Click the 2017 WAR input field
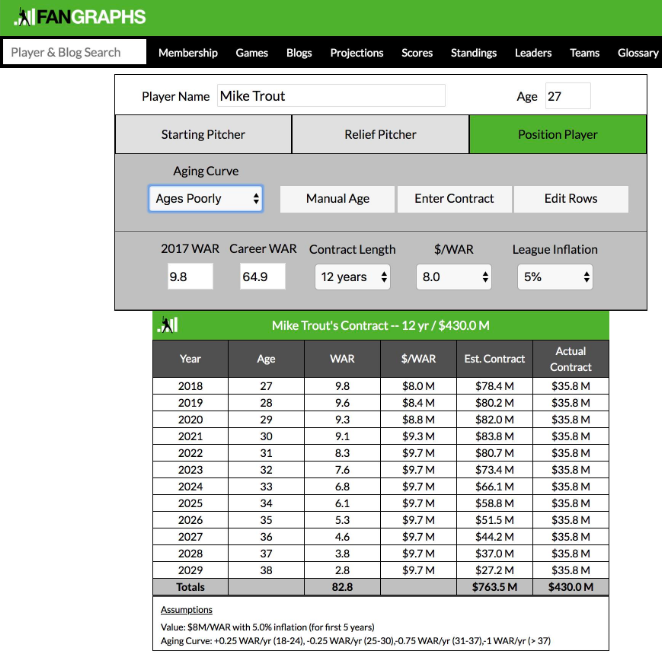This screenshot has height=653, width=662. [190, 276]
